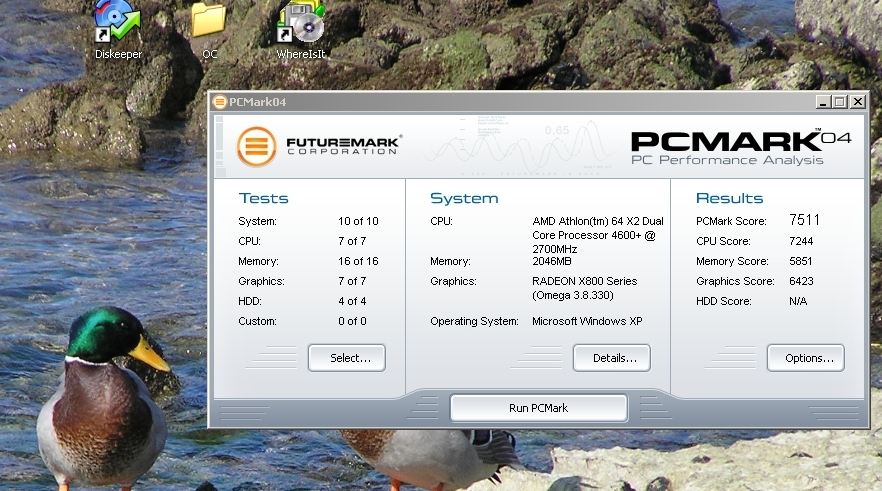Minimize the PCMark04 window
The image size is (882, 491).
click(x=824, y=102)
